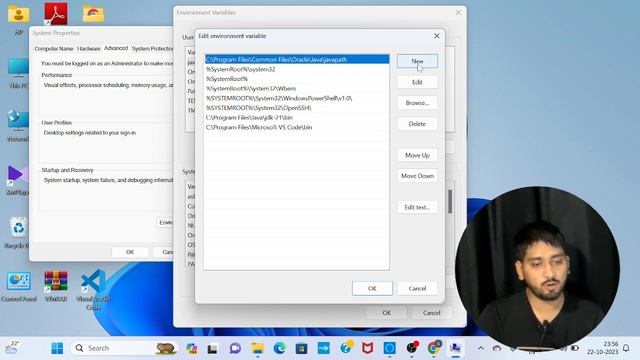Screen dimensions: 640x360
Task: Open the WinRAR desktop icon
Action: 56,287
